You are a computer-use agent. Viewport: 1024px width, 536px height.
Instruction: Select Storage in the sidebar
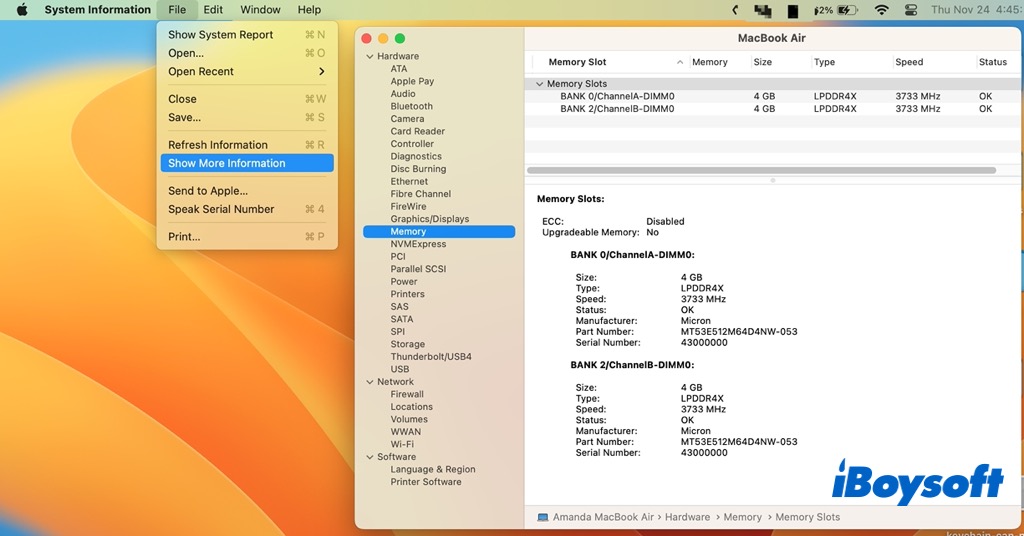pos(408,344)
